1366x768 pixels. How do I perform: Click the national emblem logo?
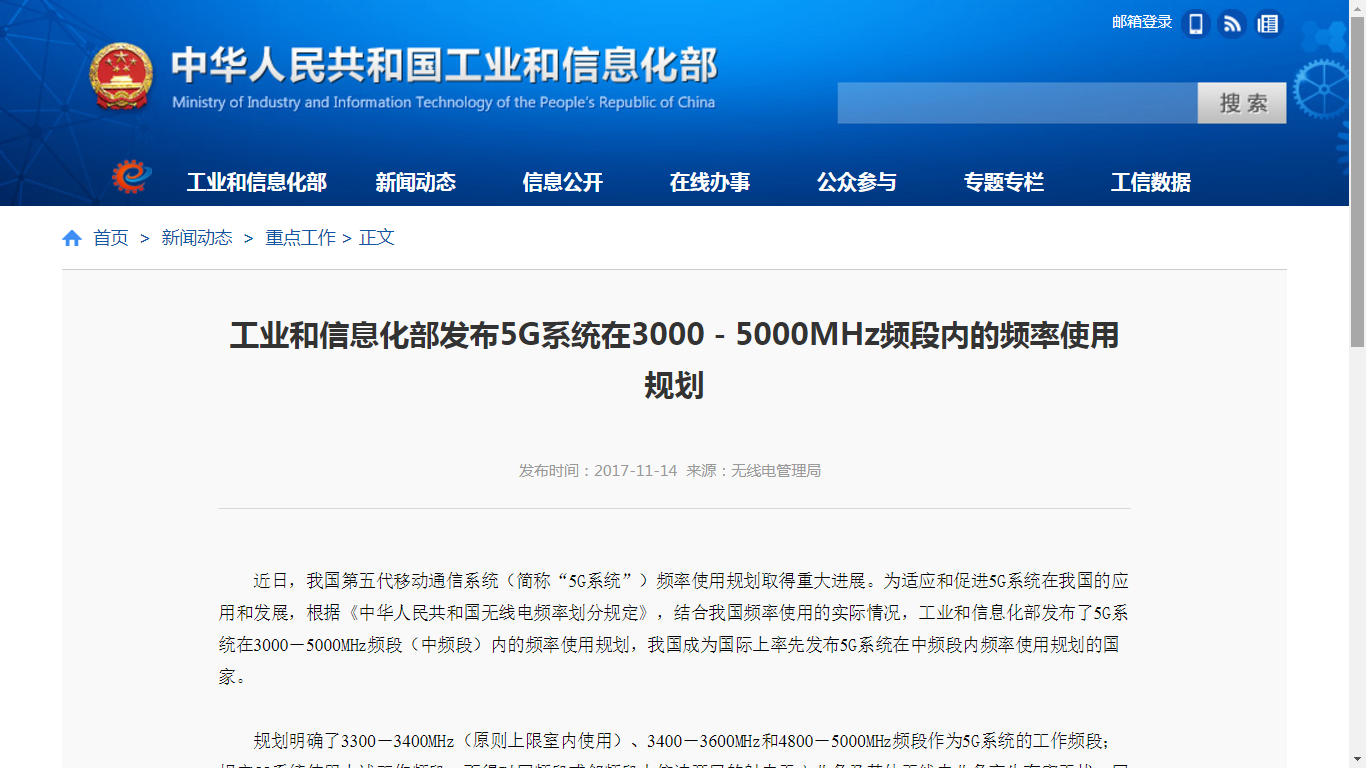(121, 76)
